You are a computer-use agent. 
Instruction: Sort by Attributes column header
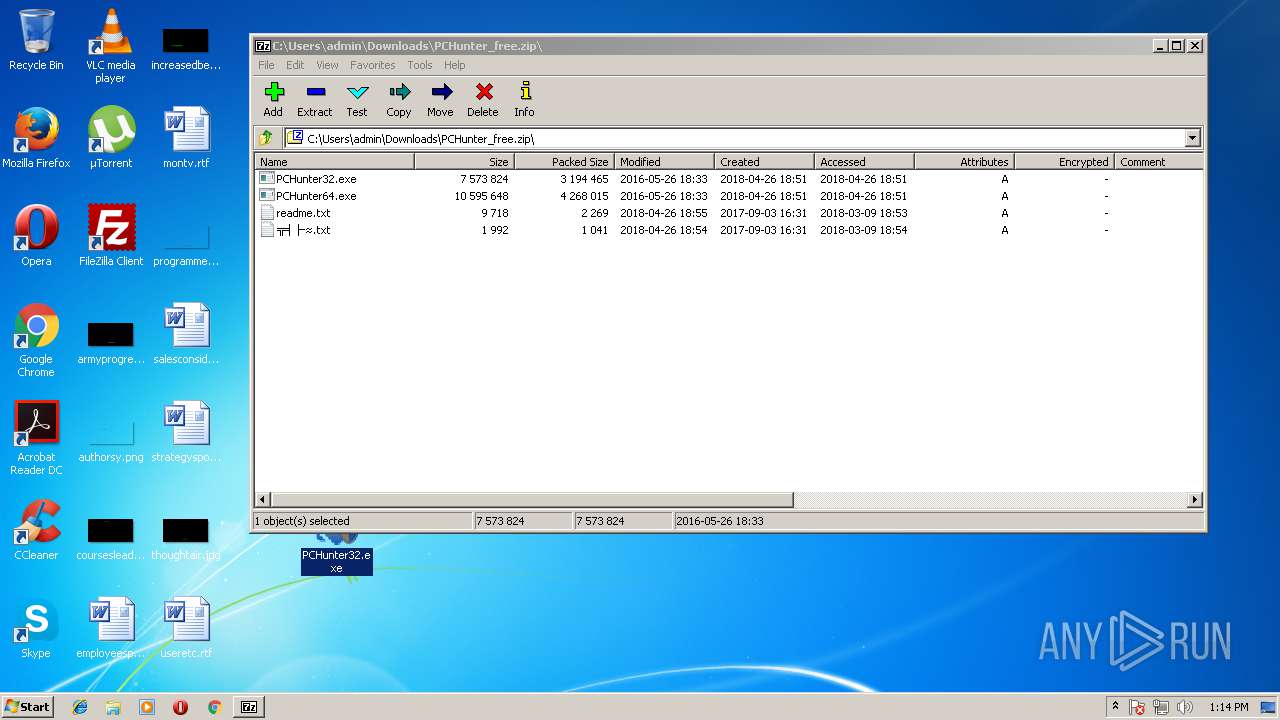click(x=964, y=161)
